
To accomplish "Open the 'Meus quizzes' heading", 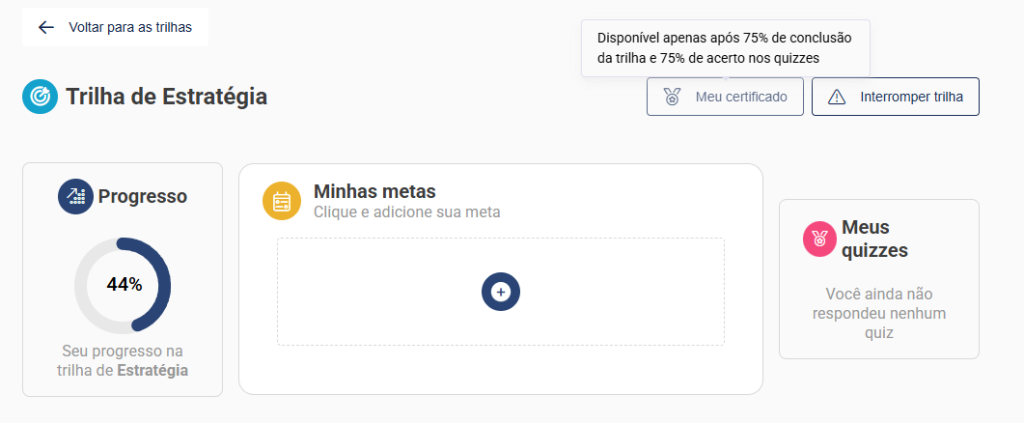I will 875,239.
